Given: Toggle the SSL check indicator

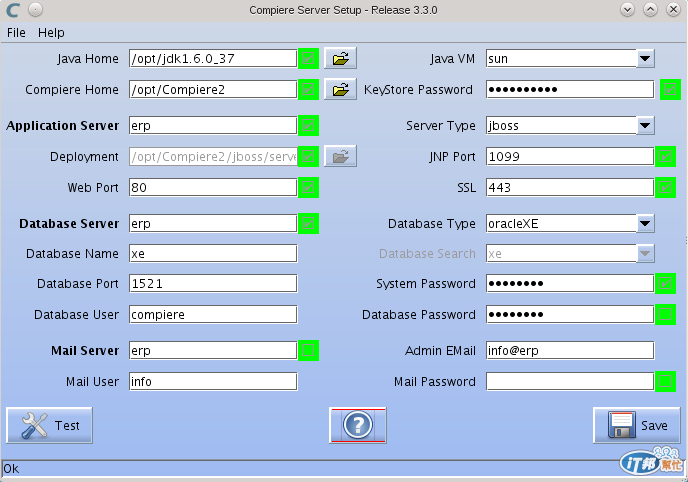Looking at the screenshot, I should [x=665, y=187].
